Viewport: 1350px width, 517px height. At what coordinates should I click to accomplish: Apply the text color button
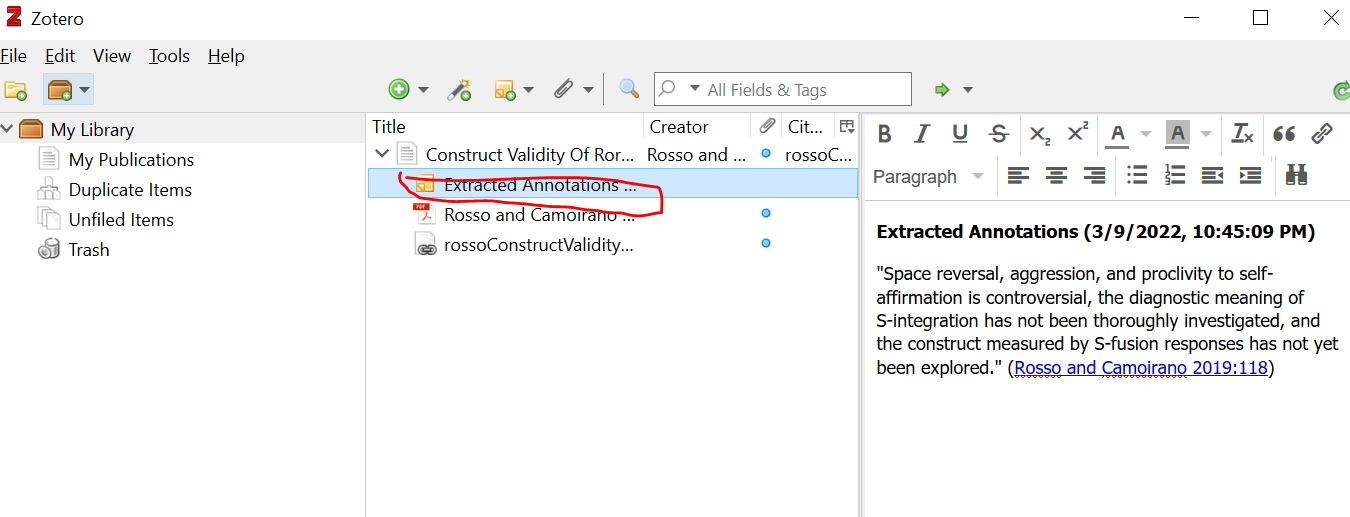[x=1118, y=133]
